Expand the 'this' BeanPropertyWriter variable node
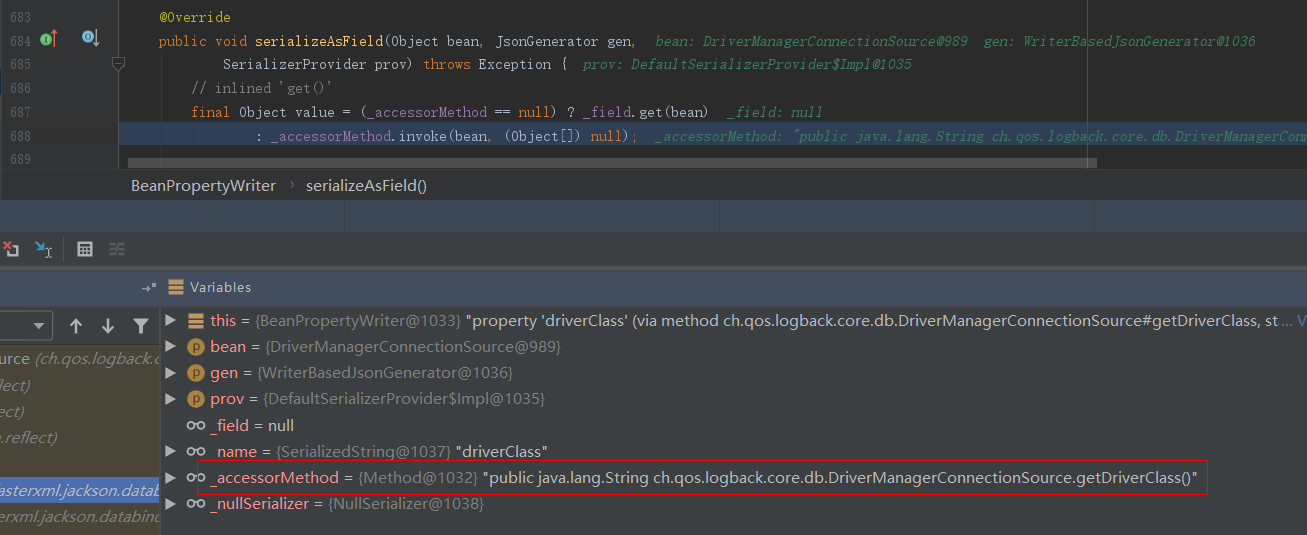 170,321
